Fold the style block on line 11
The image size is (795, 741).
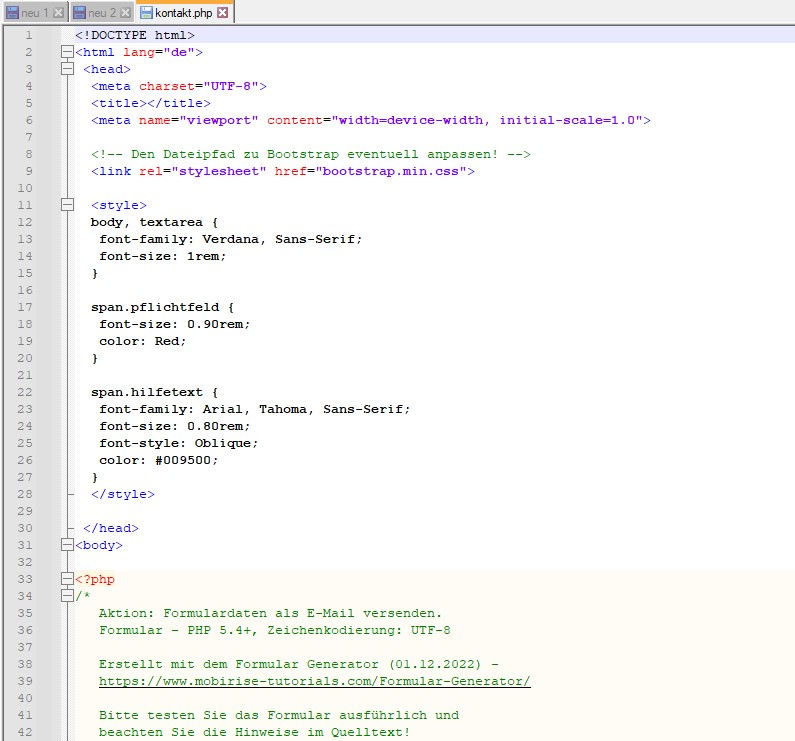[67, 205]
